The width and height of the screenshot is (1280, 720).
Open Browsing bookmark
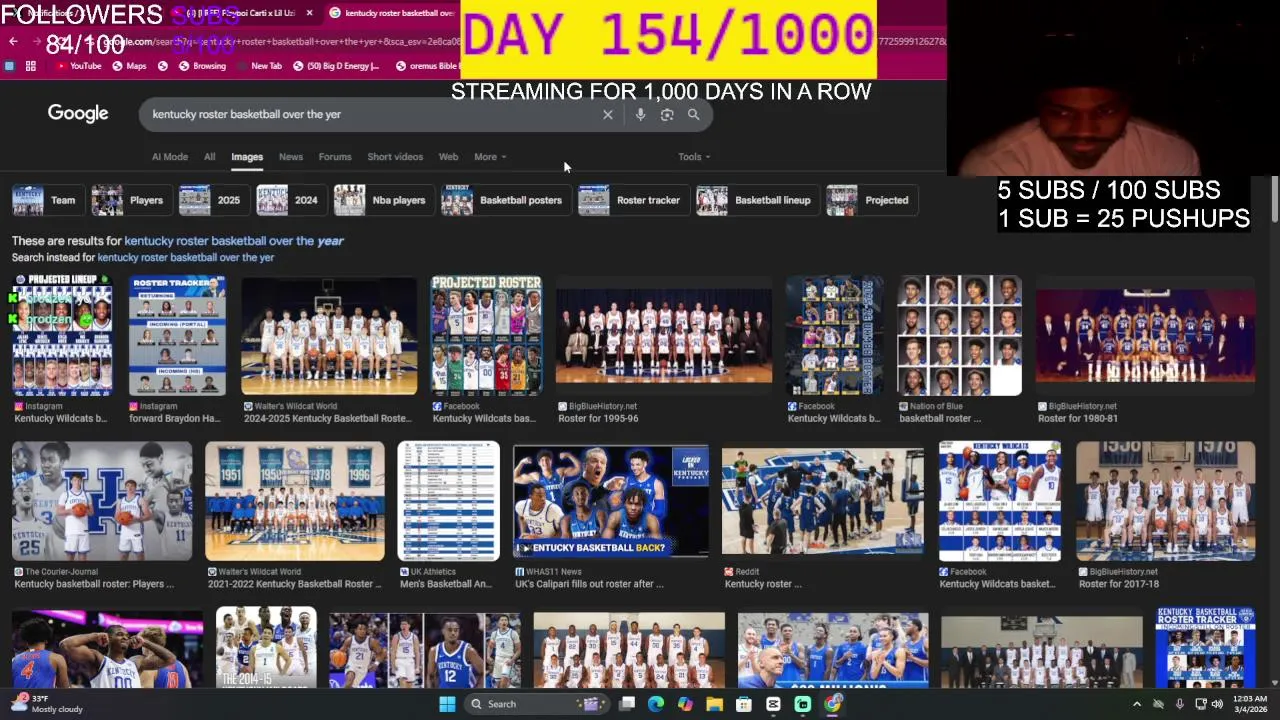(x=202, y=66)
